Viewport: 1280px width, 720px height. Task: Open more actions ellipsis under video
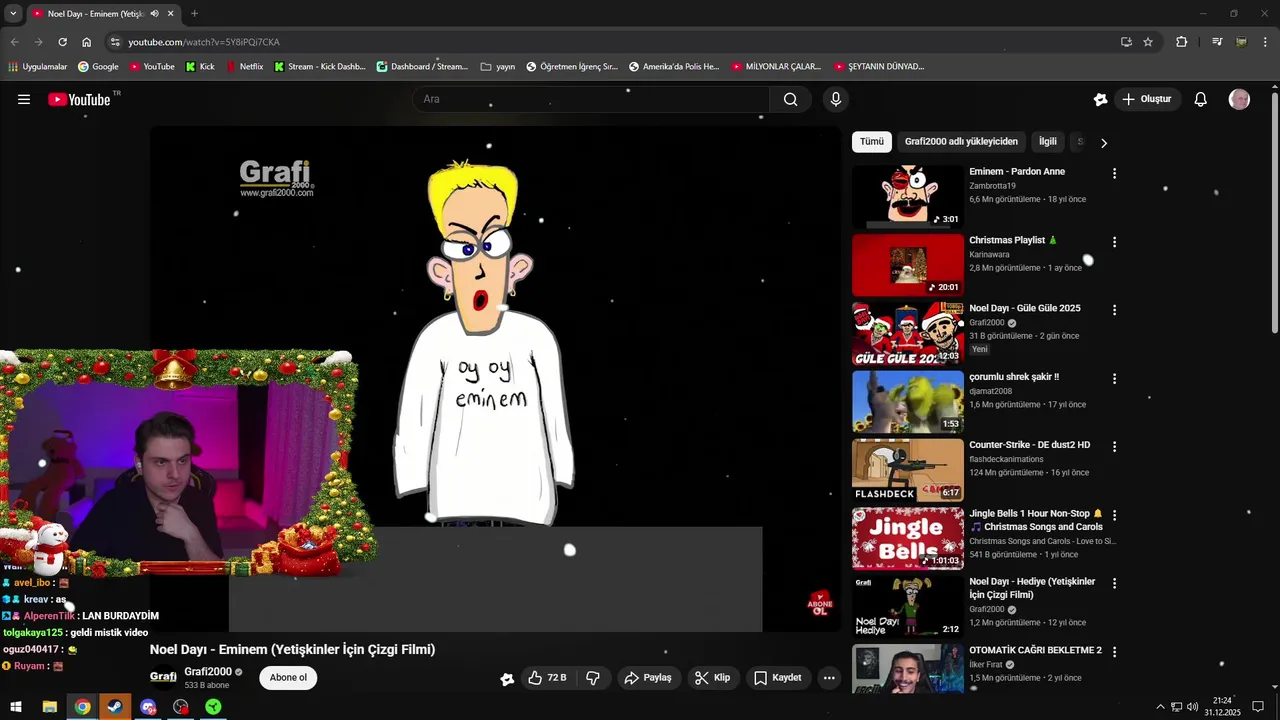tap(829, 678)
